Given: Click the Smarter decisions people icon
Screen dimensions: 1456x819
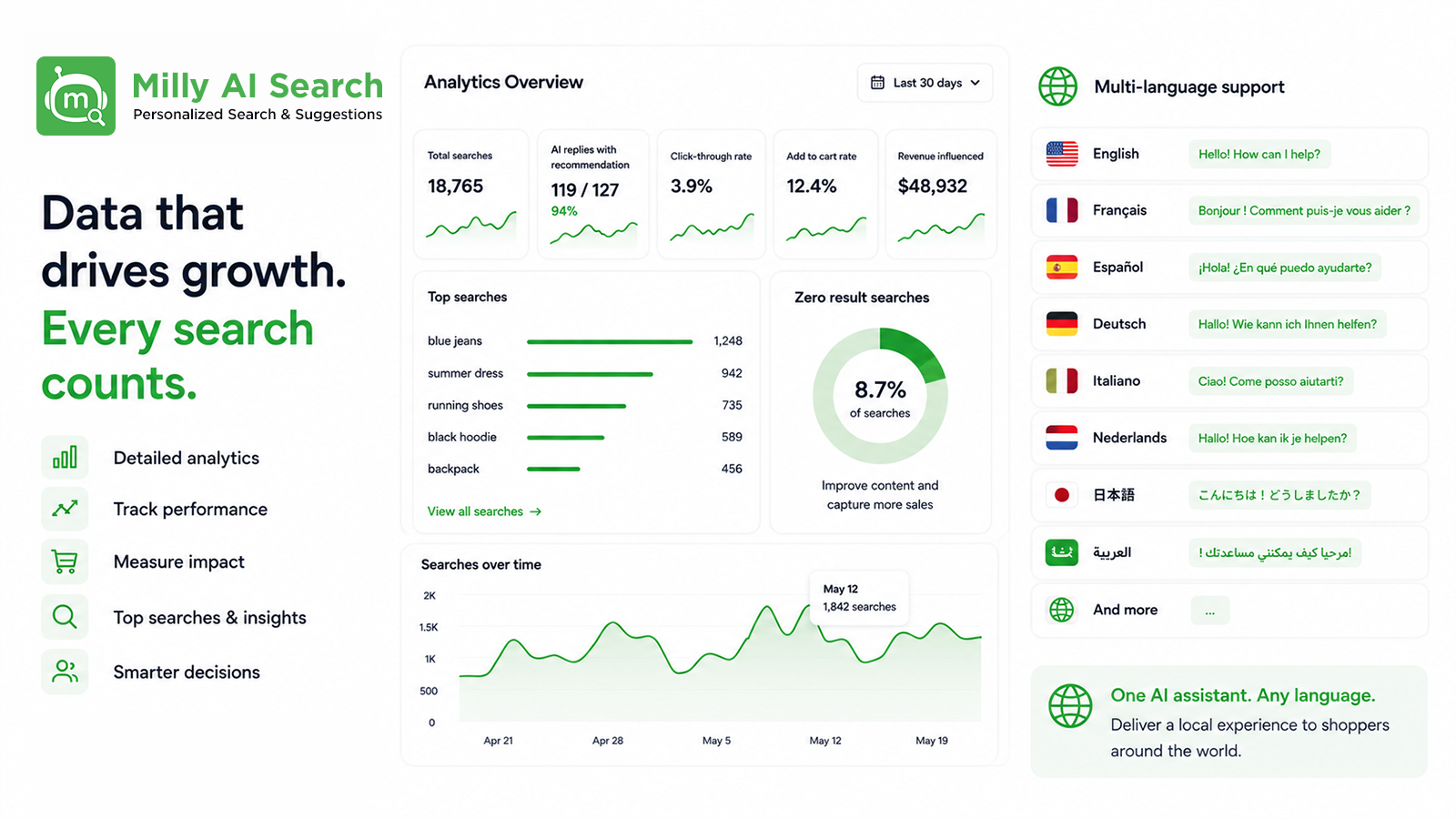Looking at the screenshot, I should (x=65, y=672).
